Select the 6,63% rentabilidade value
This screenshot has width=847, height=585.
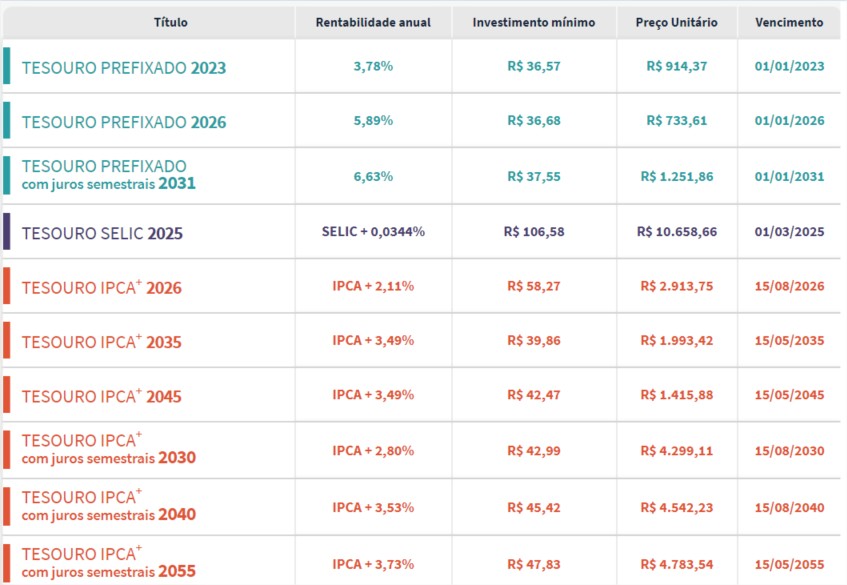(373, 176)
